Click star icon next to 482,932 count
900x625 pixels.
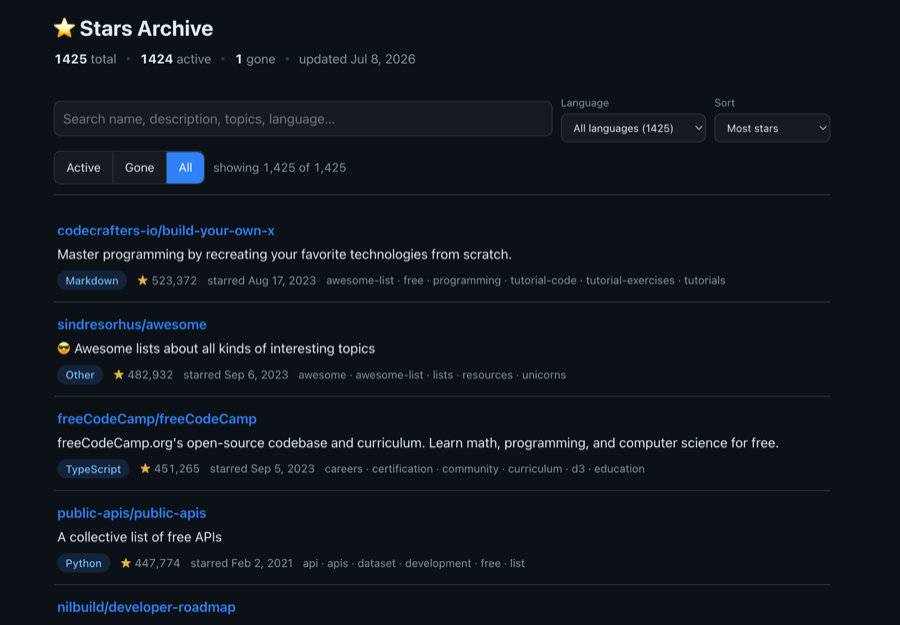tap(119, 374)
